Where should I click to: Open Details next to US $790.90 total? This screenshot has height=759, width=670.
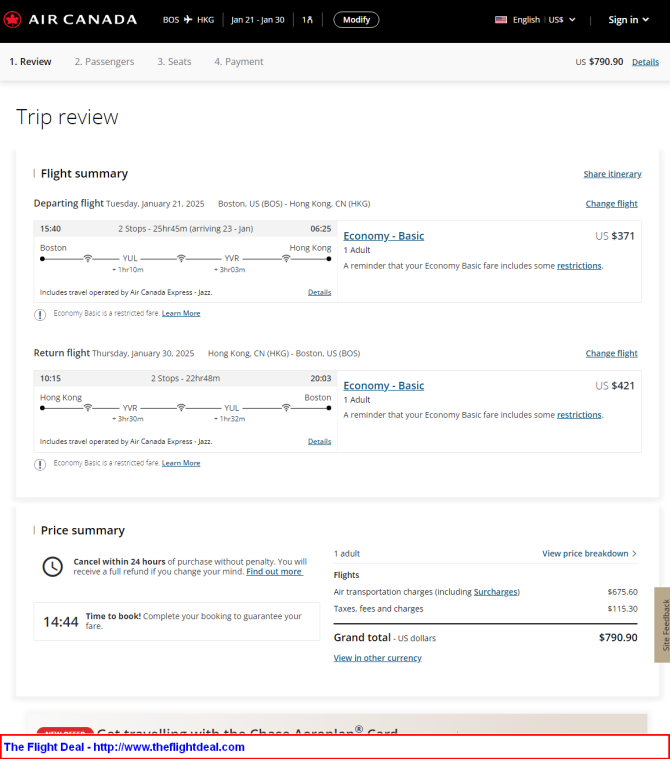[x=645, y=62]
